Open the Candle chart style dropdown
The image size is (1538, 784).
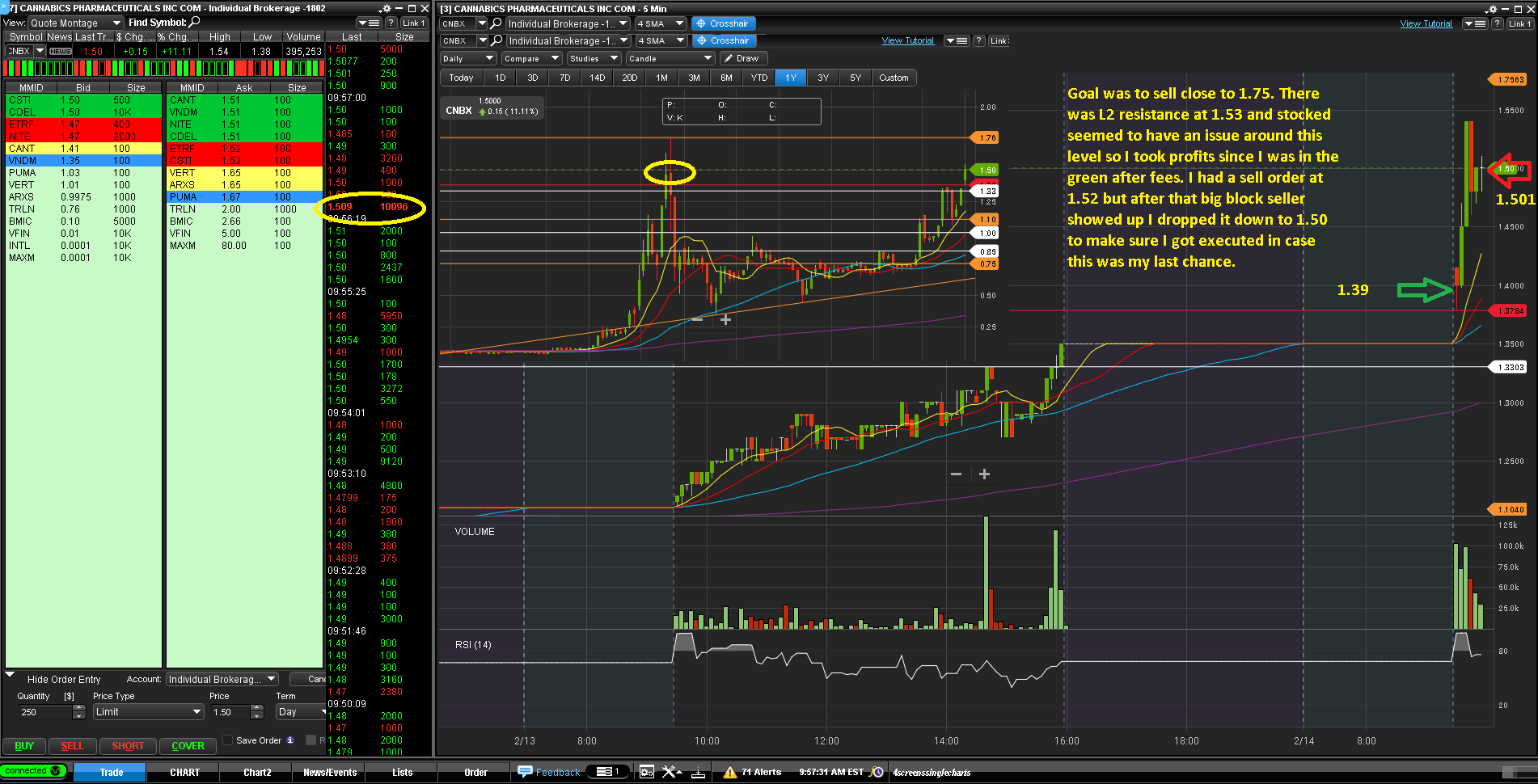670,58
